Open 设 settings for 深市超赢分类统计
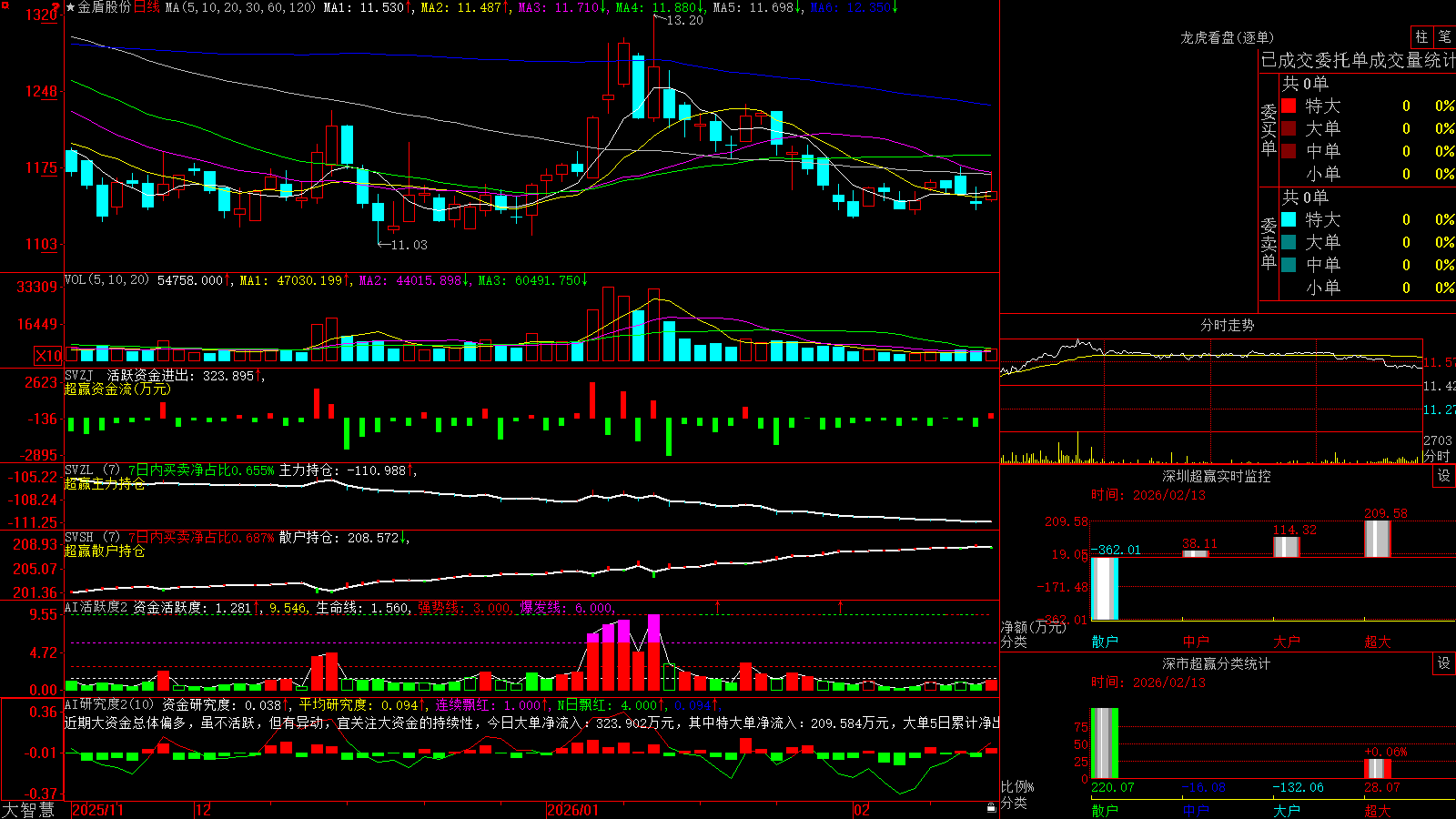 (x=1444, y=663)
